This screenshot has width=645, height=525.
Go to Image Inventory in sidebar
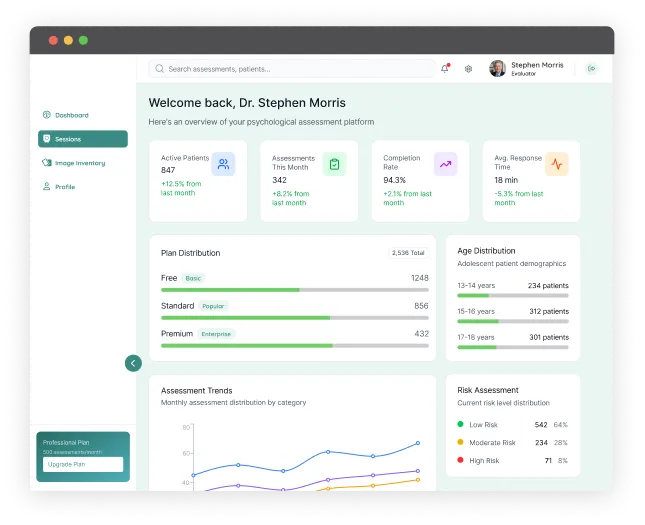79,163
